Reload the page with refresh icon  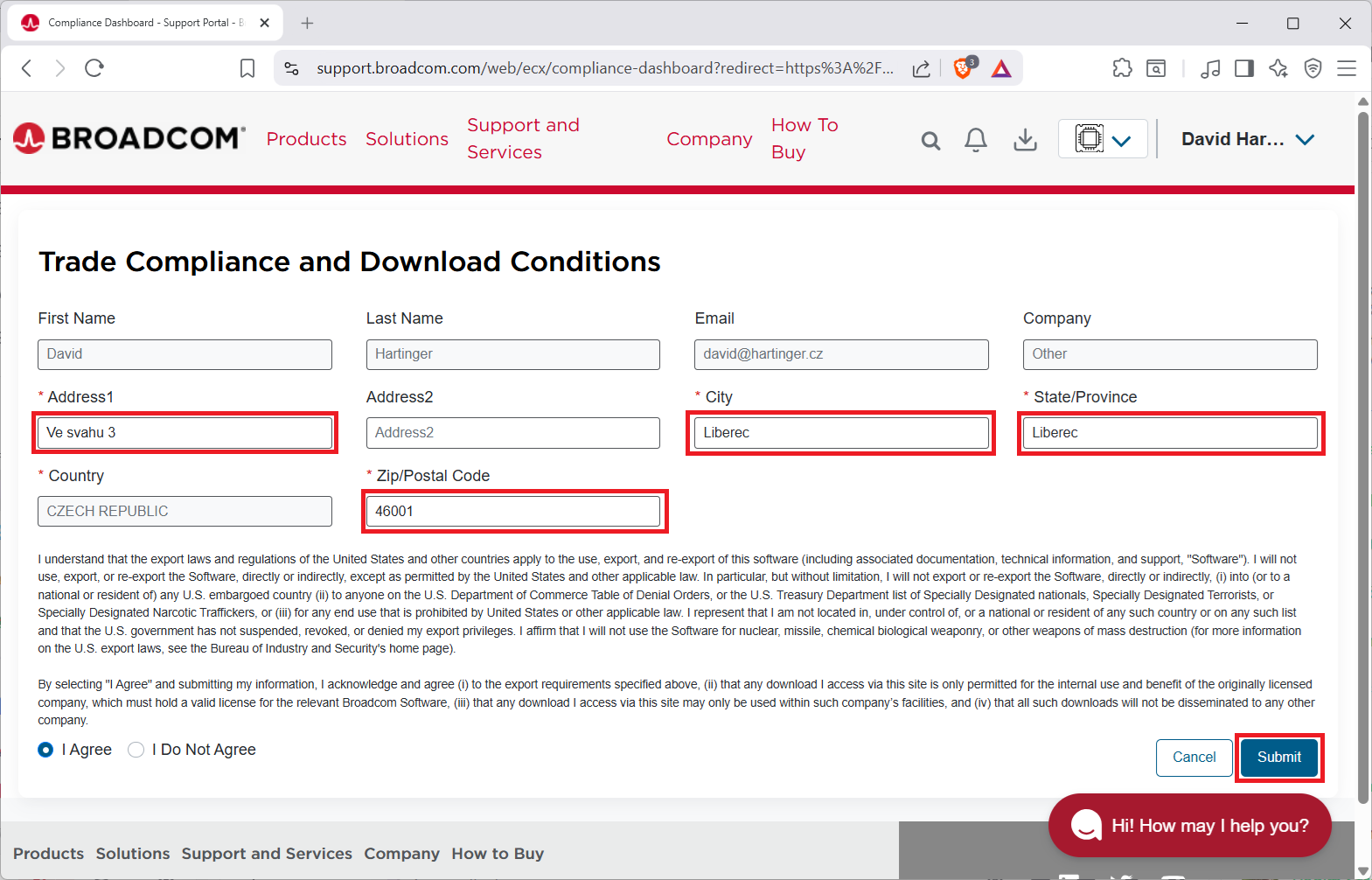[94, 68]
